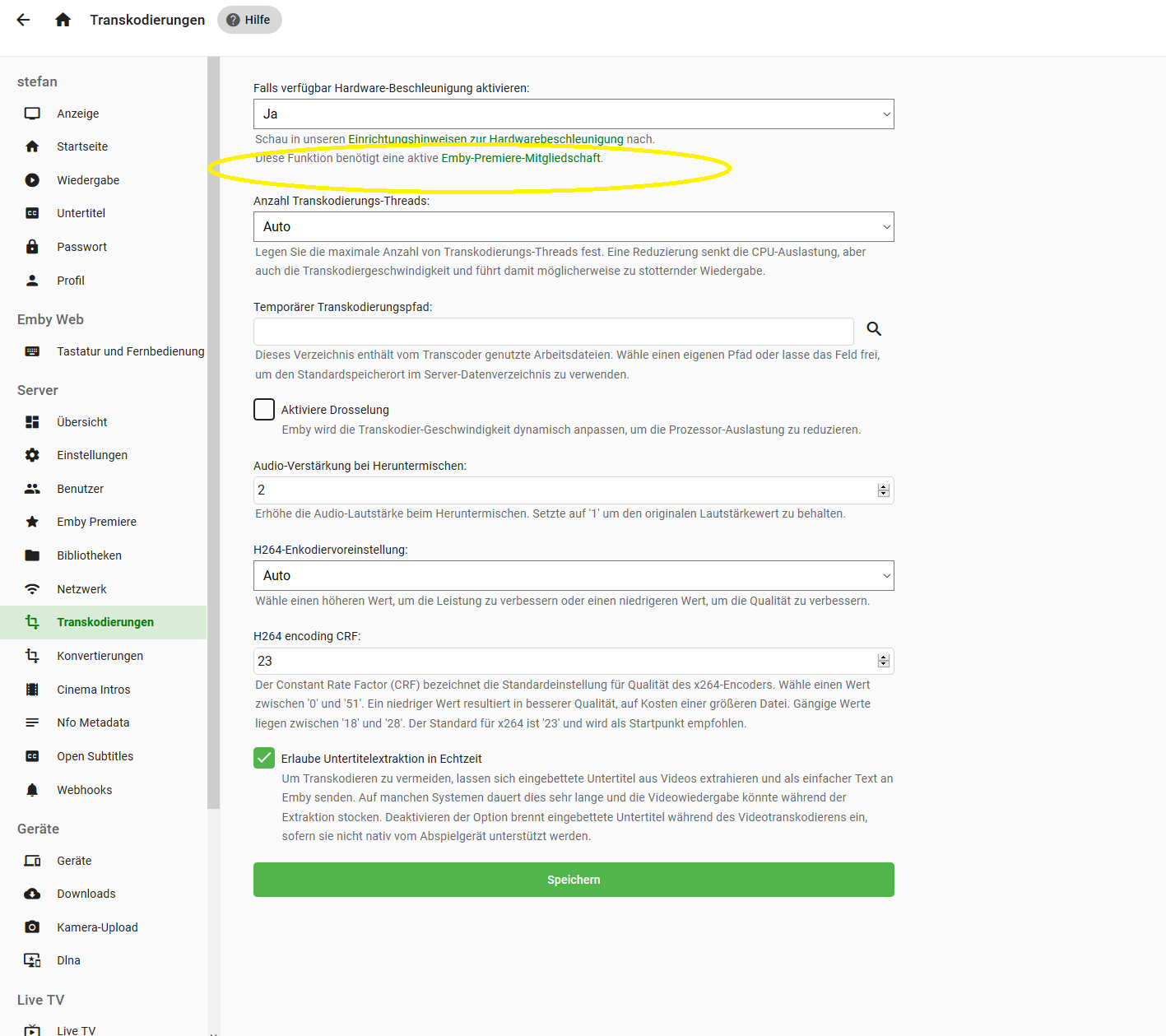
Task: Enable the Aktiviere Drosselung checkbox
Action: coord(264,409)
